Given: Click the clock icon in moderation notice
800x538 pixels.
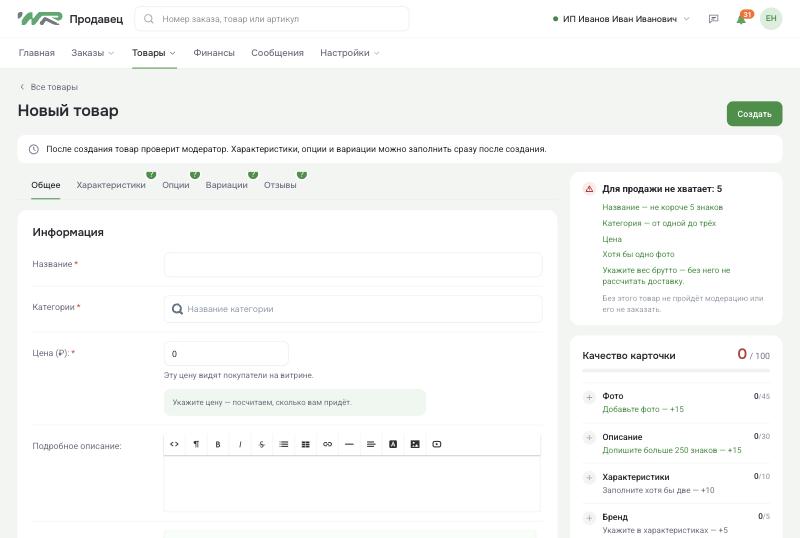Looking at the screenshot, I should pyautogui.click(x=34, y=149).
